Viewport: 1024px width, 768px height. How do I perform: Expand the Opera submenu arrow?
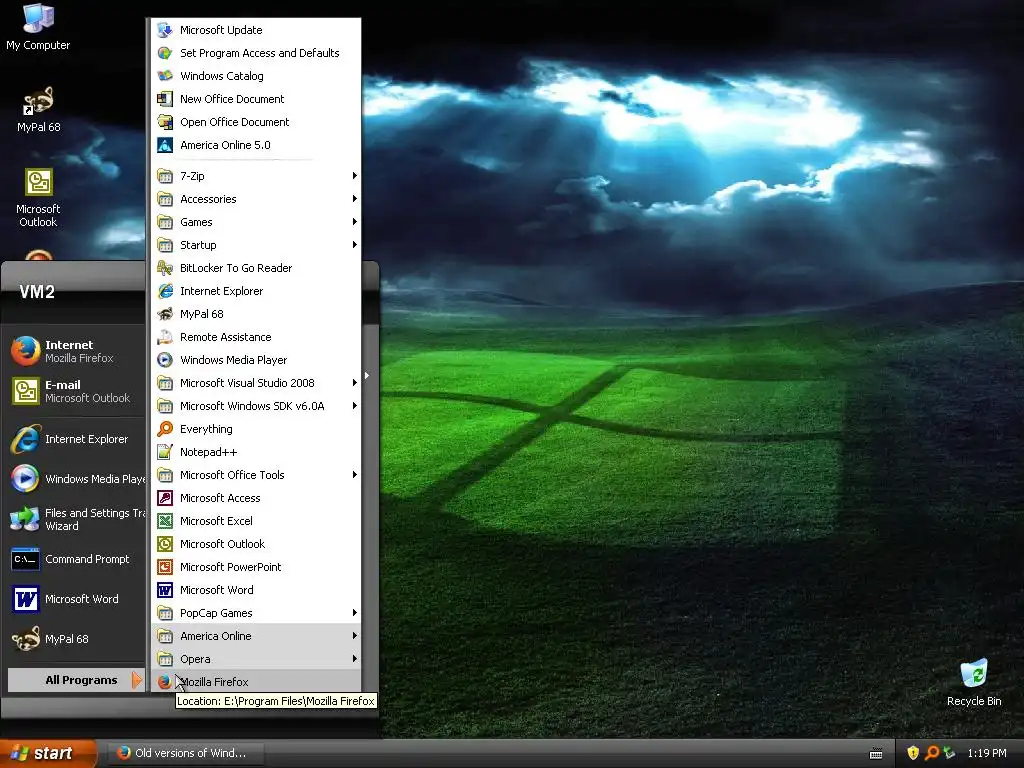coord(355,659)
